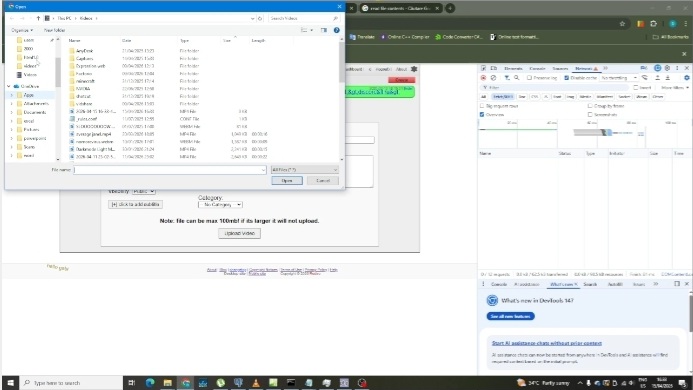
Task: Click the Windows Start button
Action: pos(11,382)
